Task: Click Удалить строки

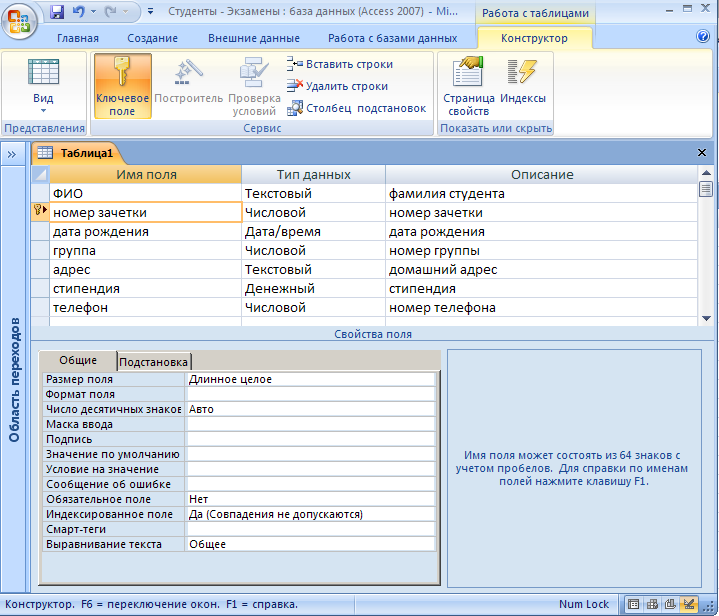Action: click(x=338, y=86)
